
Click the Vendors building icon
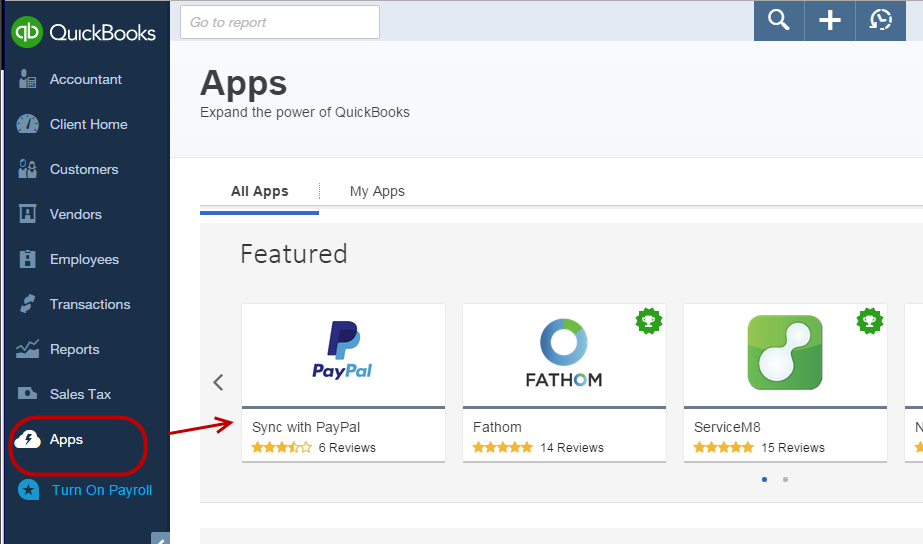pyautogui.click(x=27, y=214)
